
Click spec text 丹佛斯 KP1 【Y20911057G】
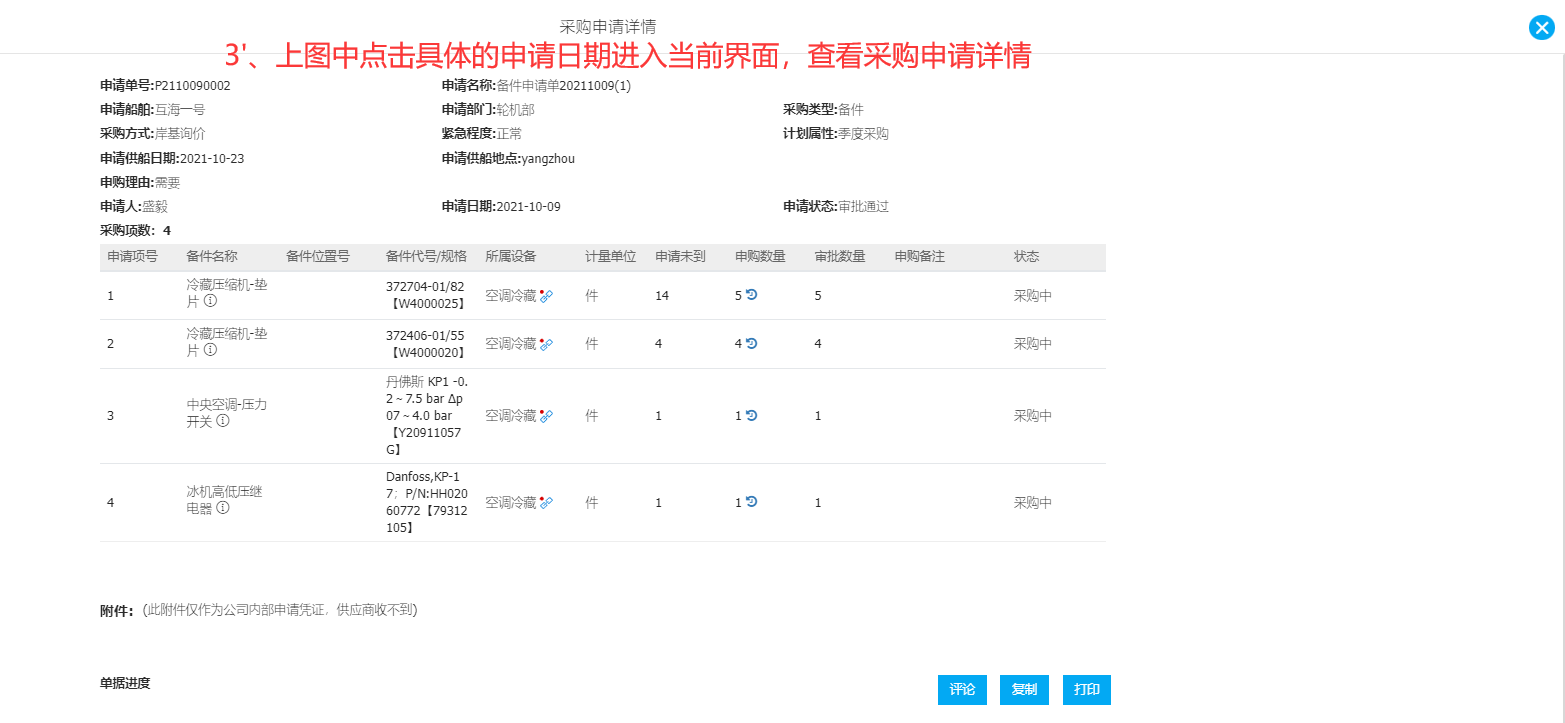point(427,416)
